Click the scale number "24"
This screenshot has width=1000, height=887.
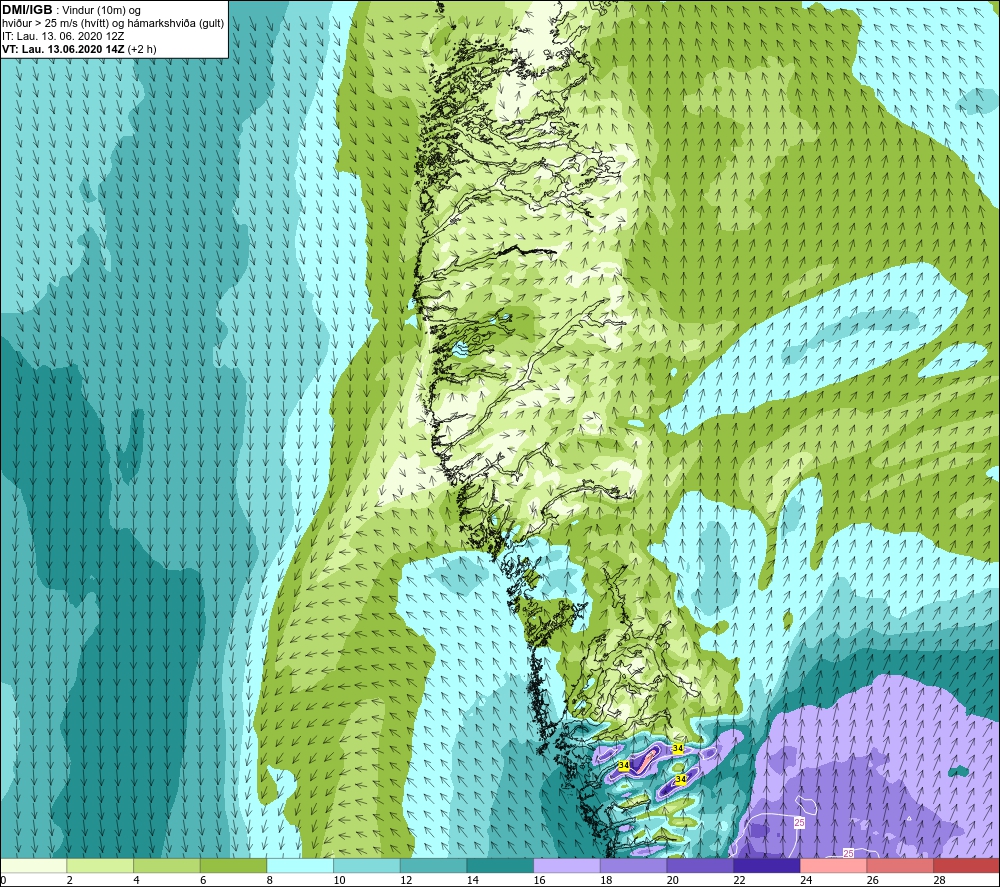[806, 880]
